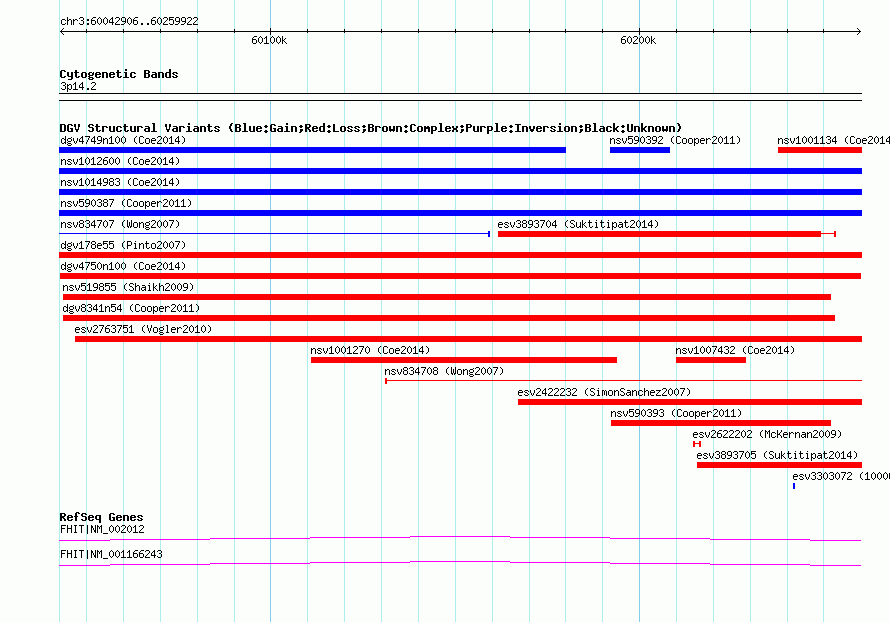Click the nsv1001270 (Coe2014) red bar

point(464,360)
